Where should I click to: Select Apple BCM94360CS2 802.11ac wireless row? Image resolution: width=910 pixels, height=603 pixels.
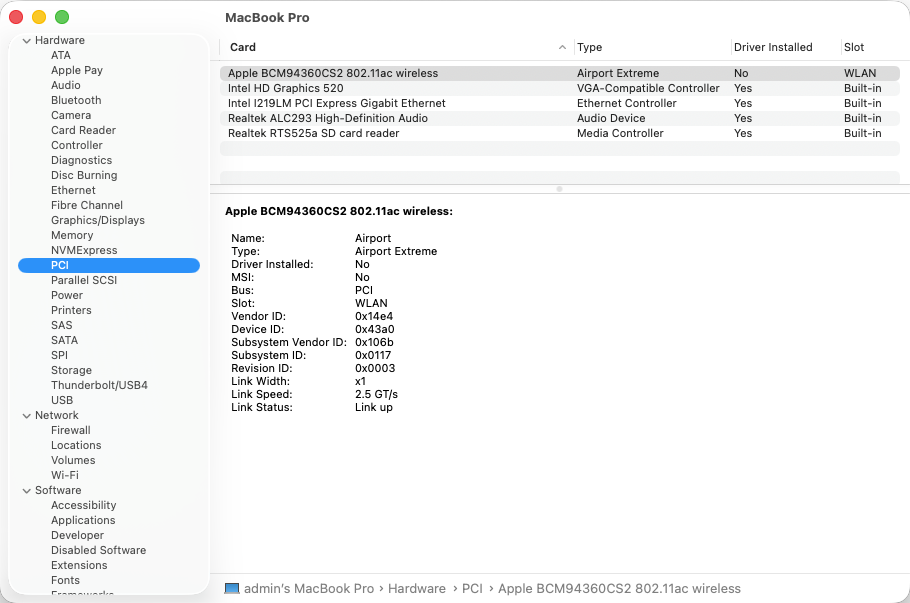559,74
